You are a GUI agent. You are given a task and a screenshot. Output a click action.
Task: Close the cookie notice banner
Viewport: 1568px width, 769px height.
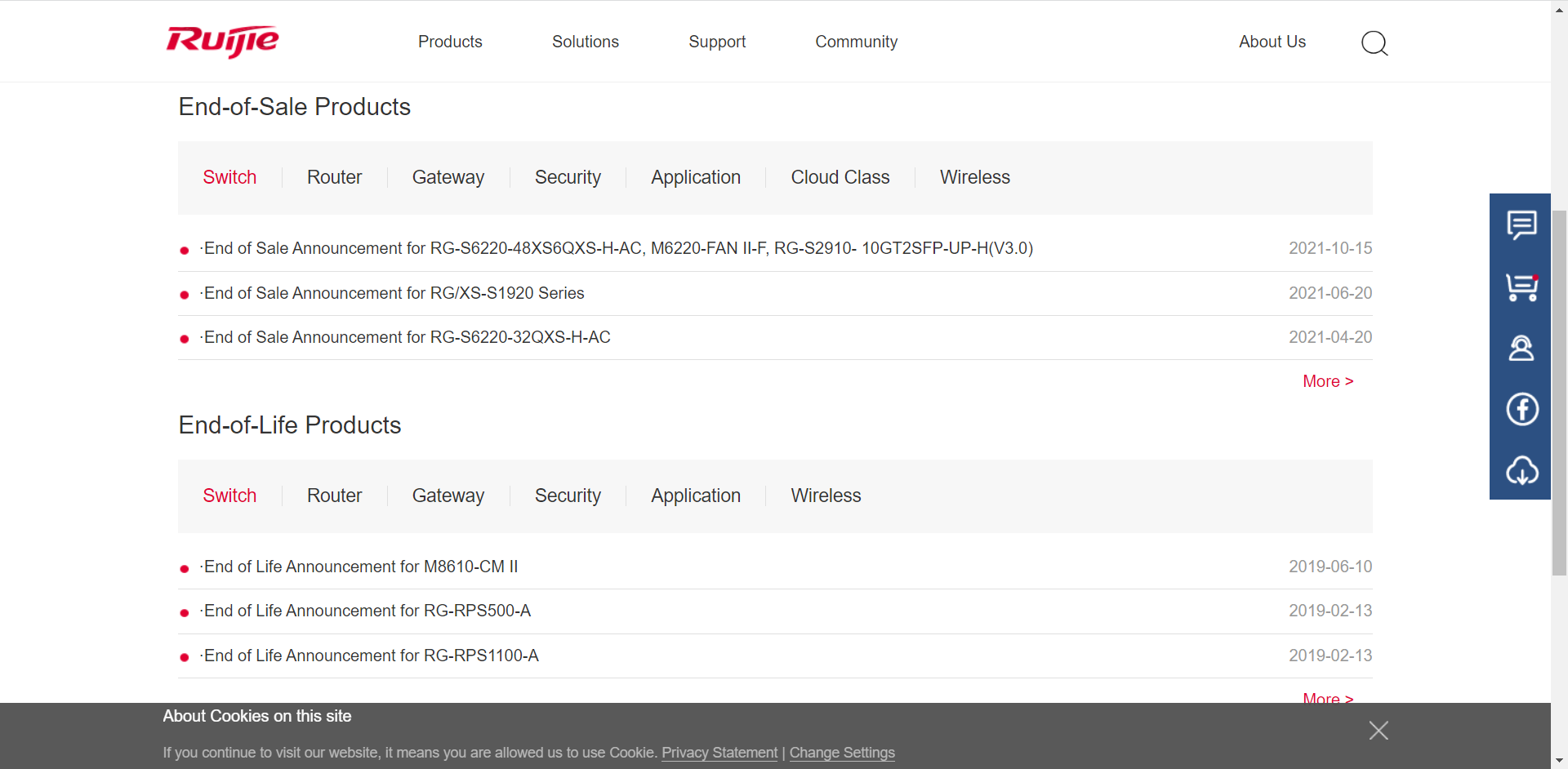point(1379,731)
